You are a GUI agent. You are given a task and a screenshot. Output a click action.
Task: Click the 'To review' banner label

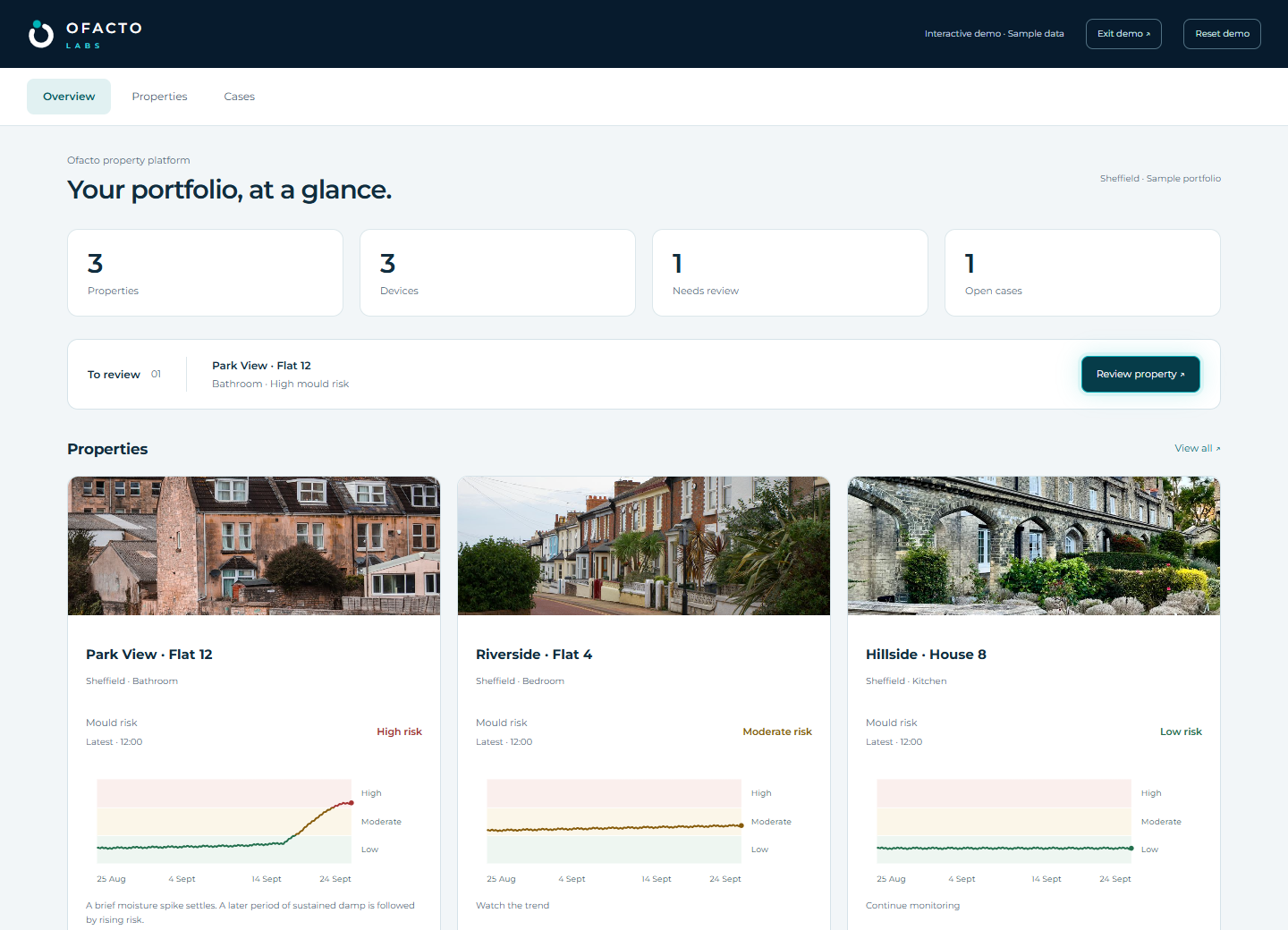(x=114, y=375)
